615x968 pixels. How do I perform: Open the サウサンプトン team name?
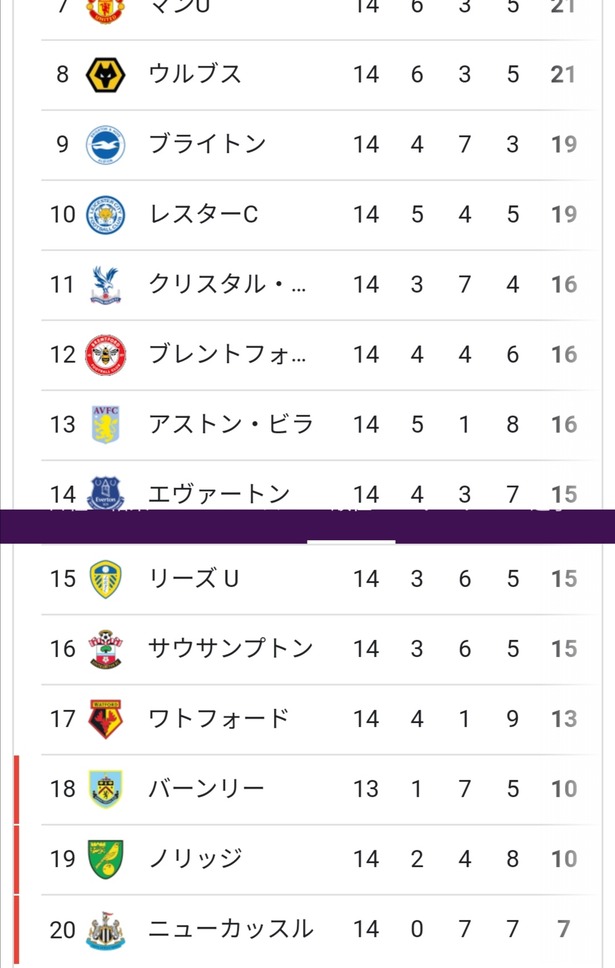click(231, 648)
